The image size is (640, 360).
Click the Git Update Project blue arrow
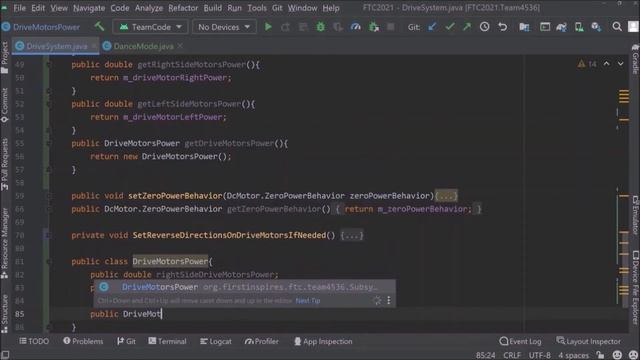[432, 27]
